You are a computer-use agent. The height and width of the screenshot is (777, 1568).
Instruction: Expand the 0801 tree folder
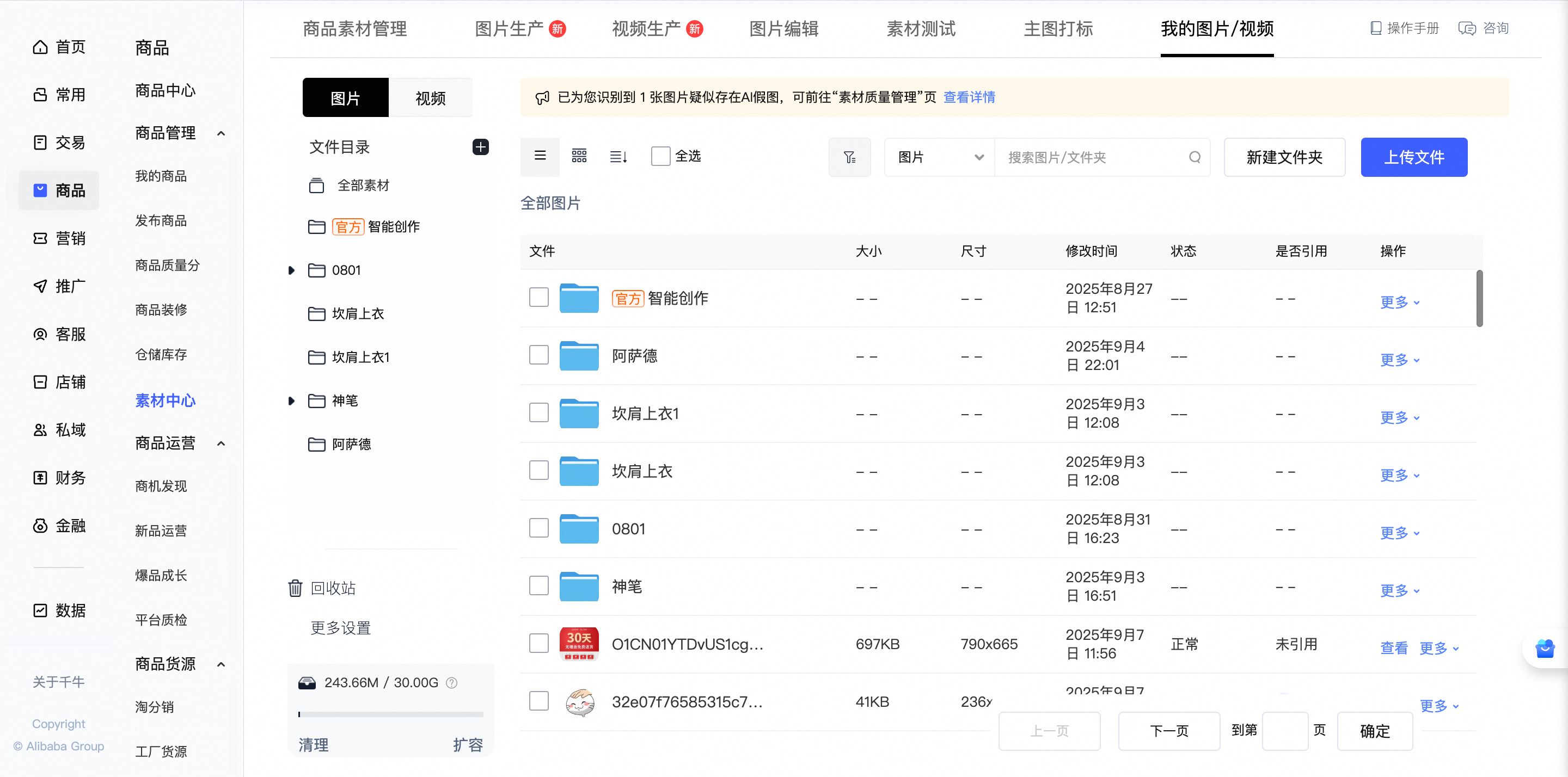291,270
